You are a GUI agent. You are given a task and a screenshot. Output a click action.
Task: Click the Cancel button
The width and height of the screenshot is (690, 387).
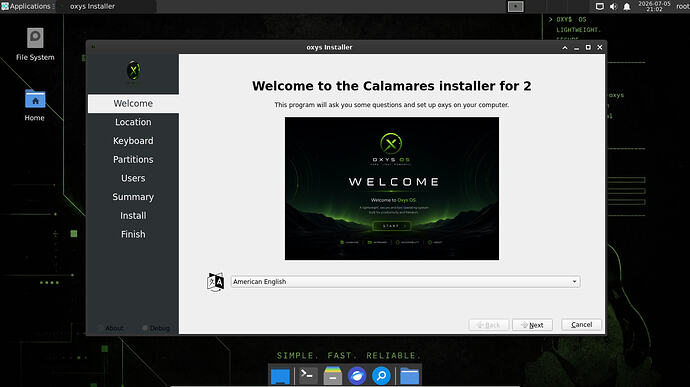coord(581,324)
